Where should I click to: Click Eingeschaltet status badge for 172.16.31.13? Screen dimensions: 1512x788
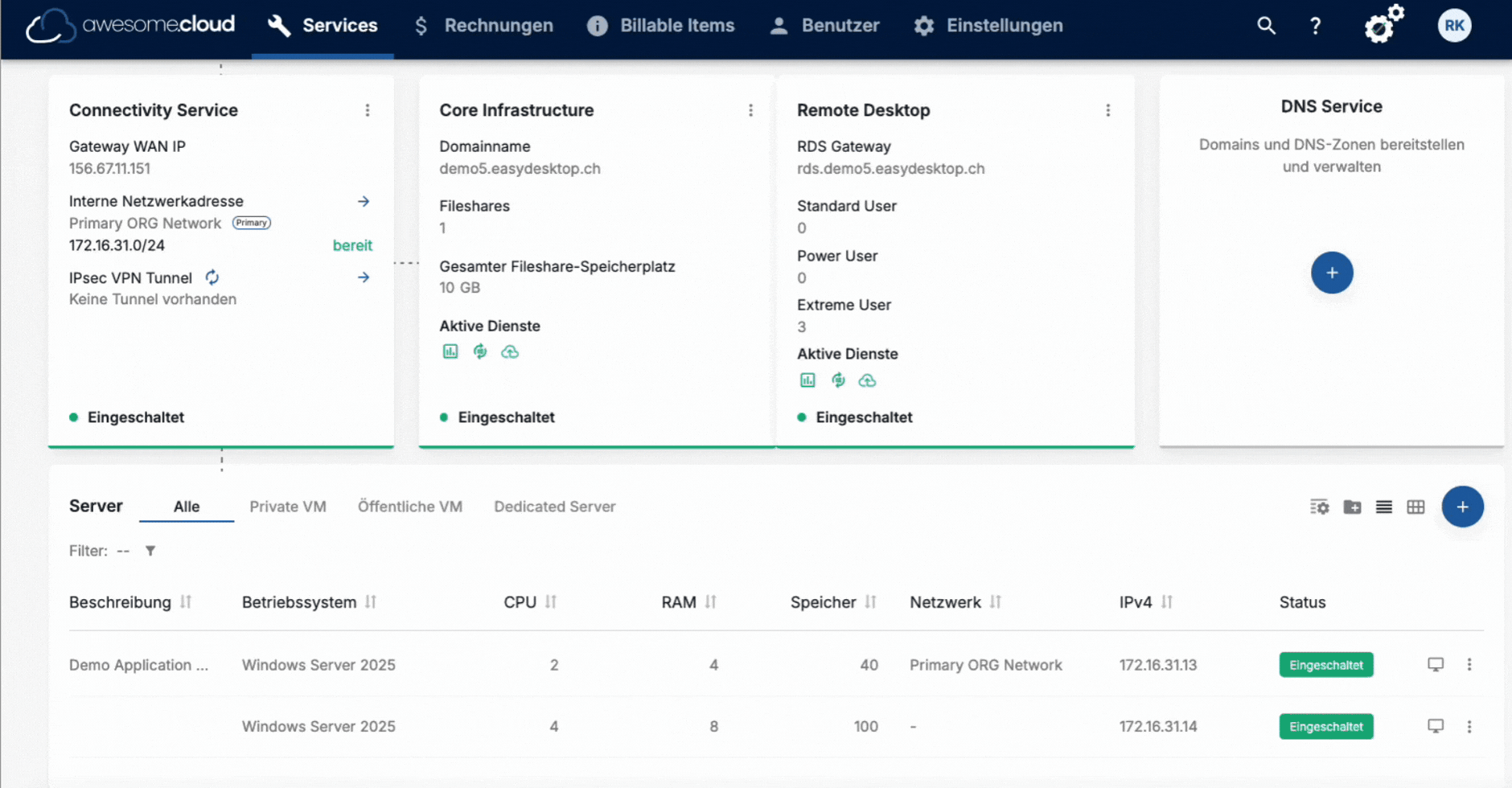pyautogui.click(x=1326, y=665)
